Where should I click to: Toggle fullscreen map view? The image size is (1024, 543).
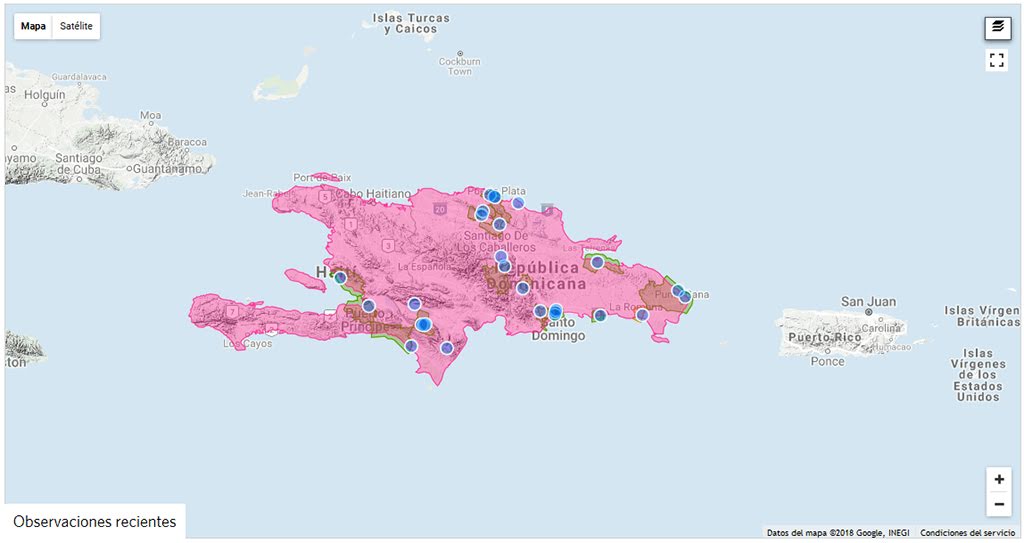(997, 61)
